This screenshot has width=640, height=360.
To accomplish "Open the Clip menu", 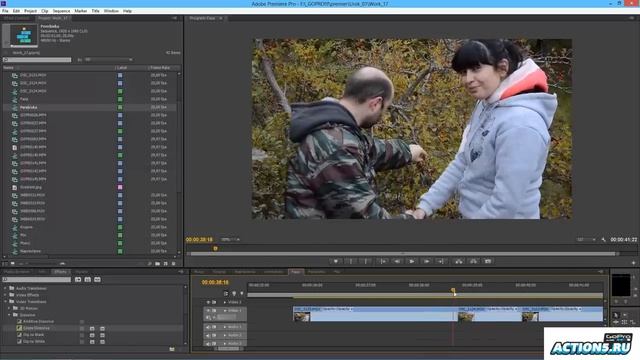I will (44, 11).
